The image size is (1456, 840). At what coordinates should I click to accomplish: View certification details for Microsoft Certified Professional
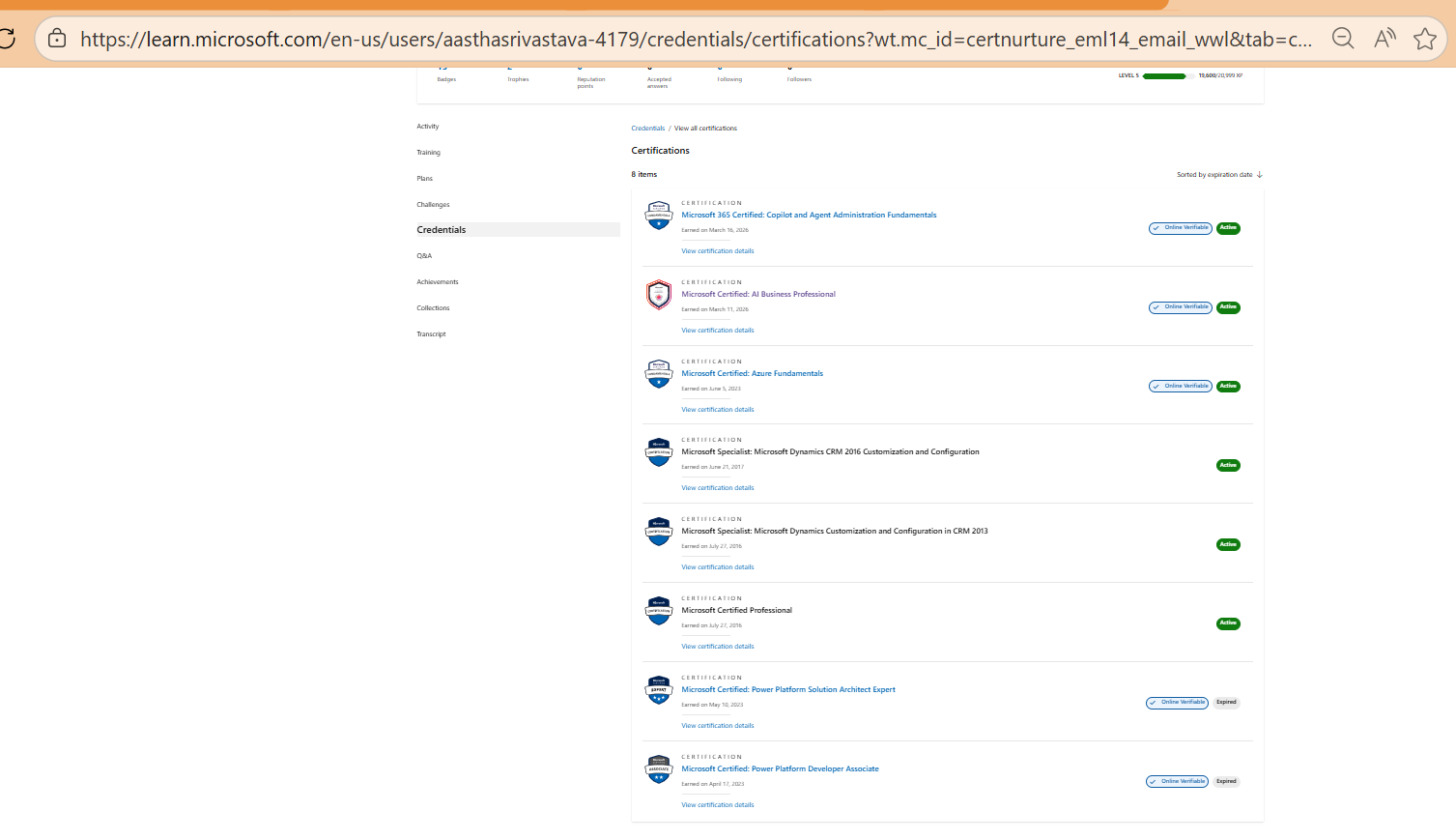tap(718, 647)
